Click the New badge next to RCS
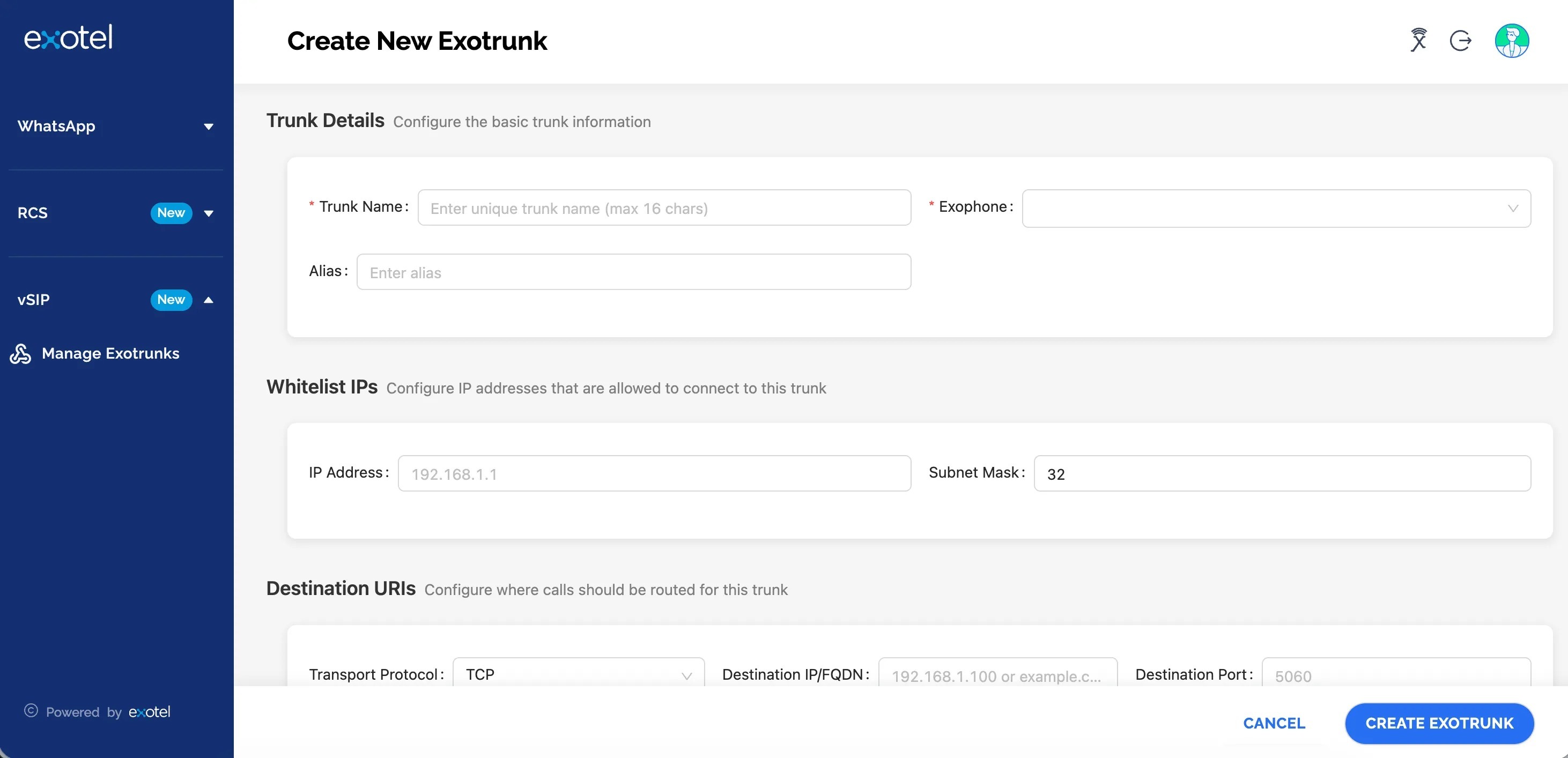The width and height of the screenshot is (1568, 758). click(x=171, y=213)
